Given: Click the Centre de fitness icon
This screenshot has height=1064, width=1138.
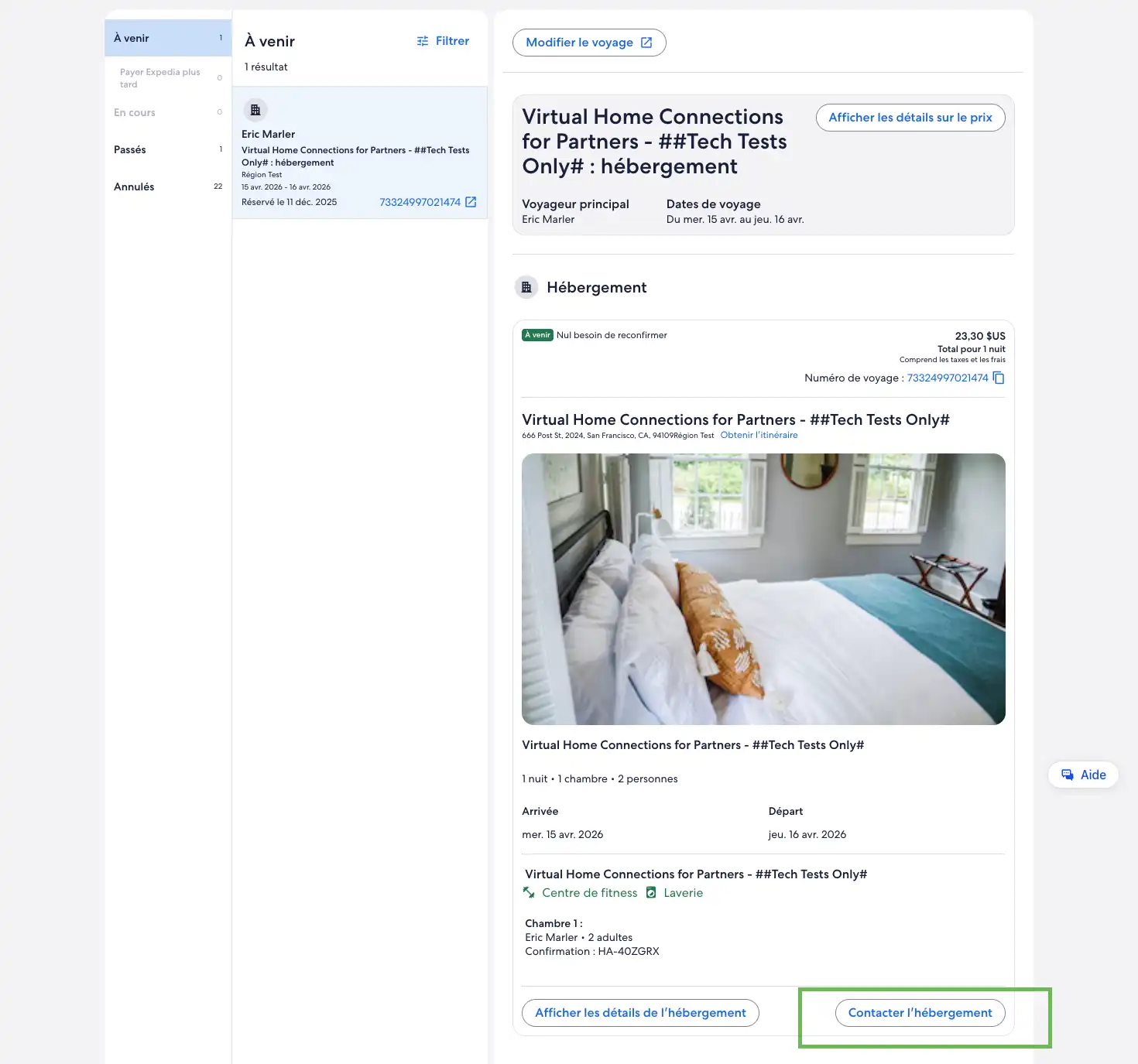Looking at the screenshot, I should point(529,892).
